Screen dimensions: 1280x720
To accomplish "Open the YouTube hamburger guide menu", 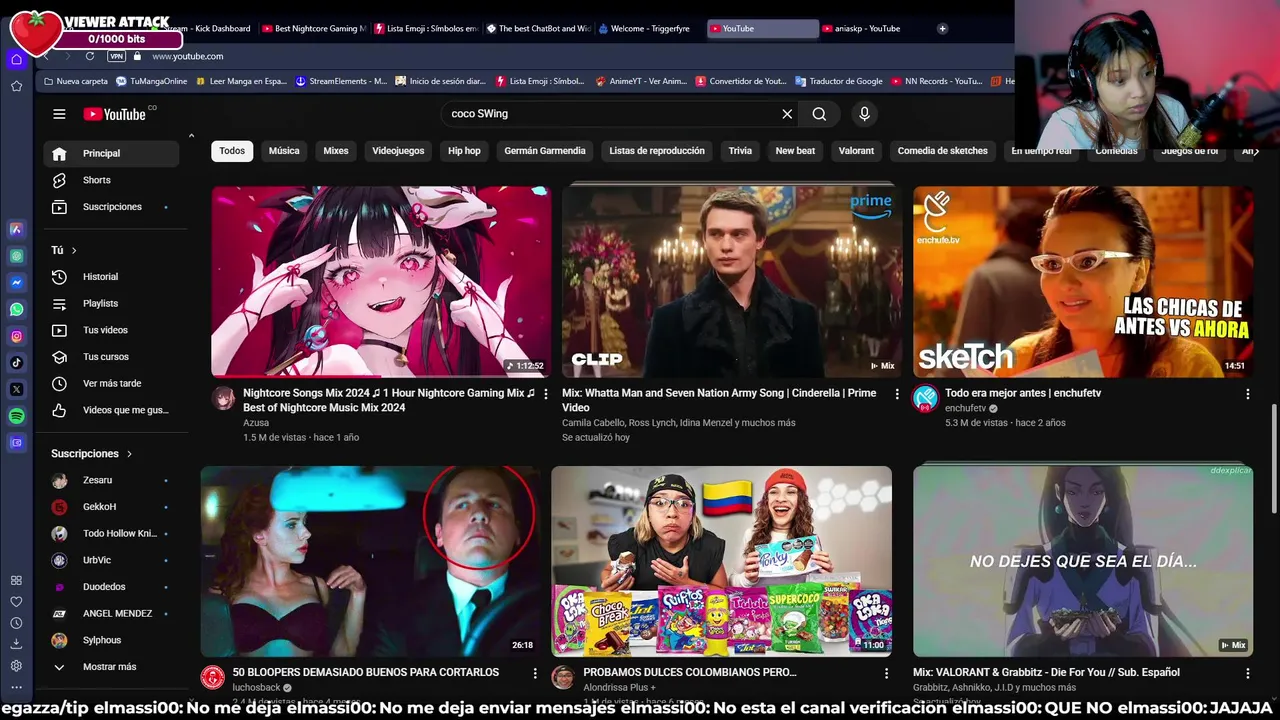I will pyautogui.click(x=59, y=114).
